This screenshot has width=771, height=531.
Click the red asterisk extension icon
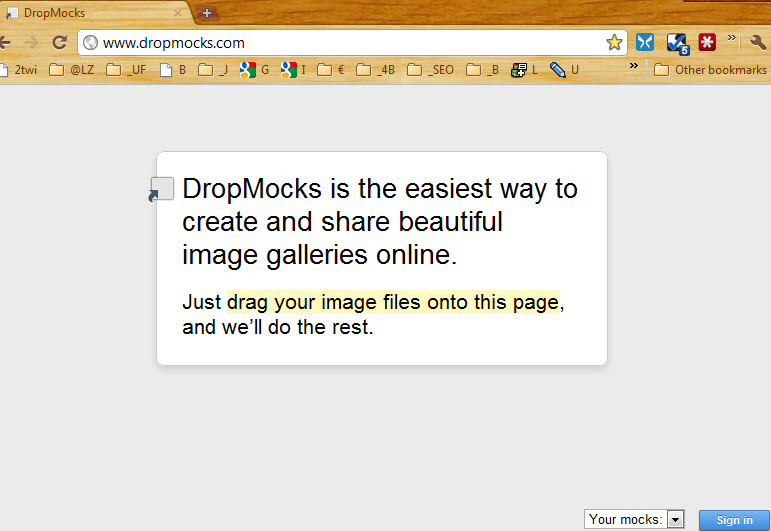(x=707, y=42)
